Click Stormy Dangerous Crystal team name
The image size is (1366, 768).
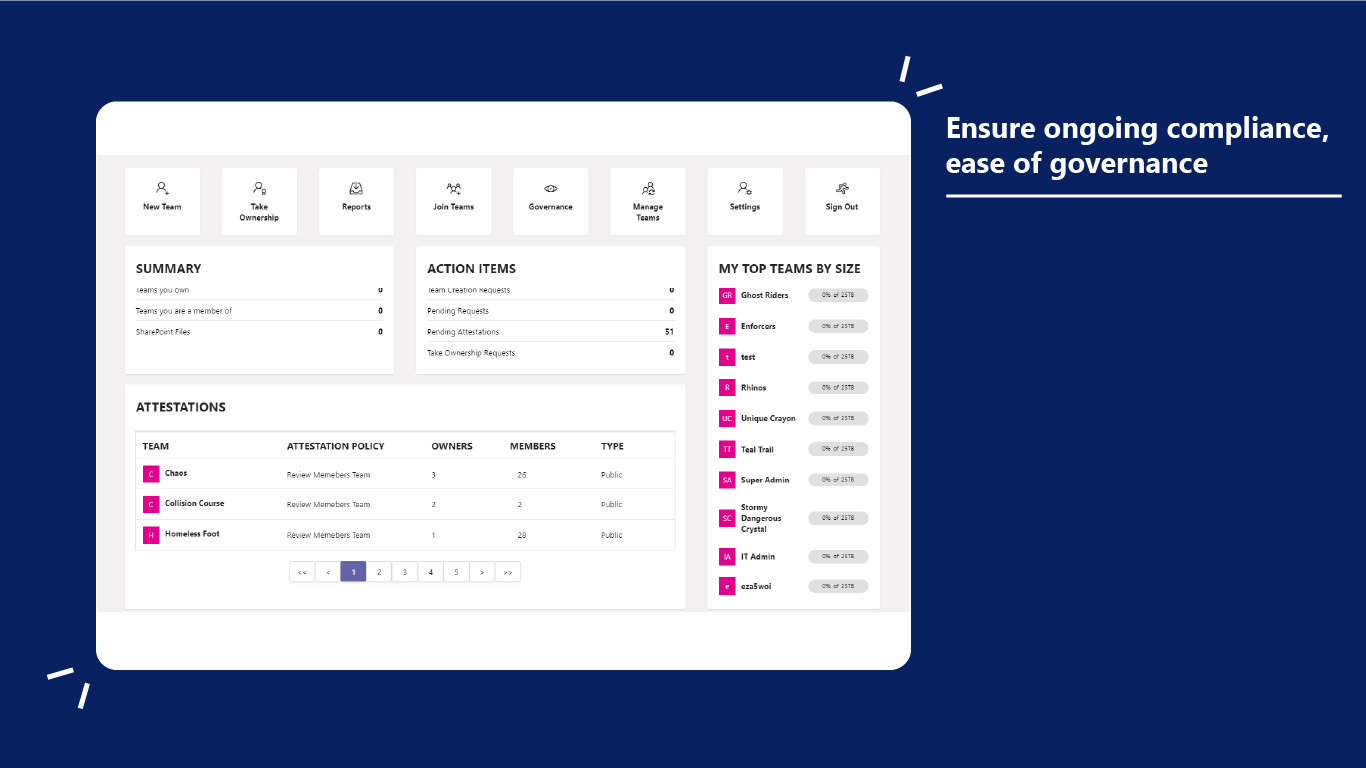(x=761, y=518)
